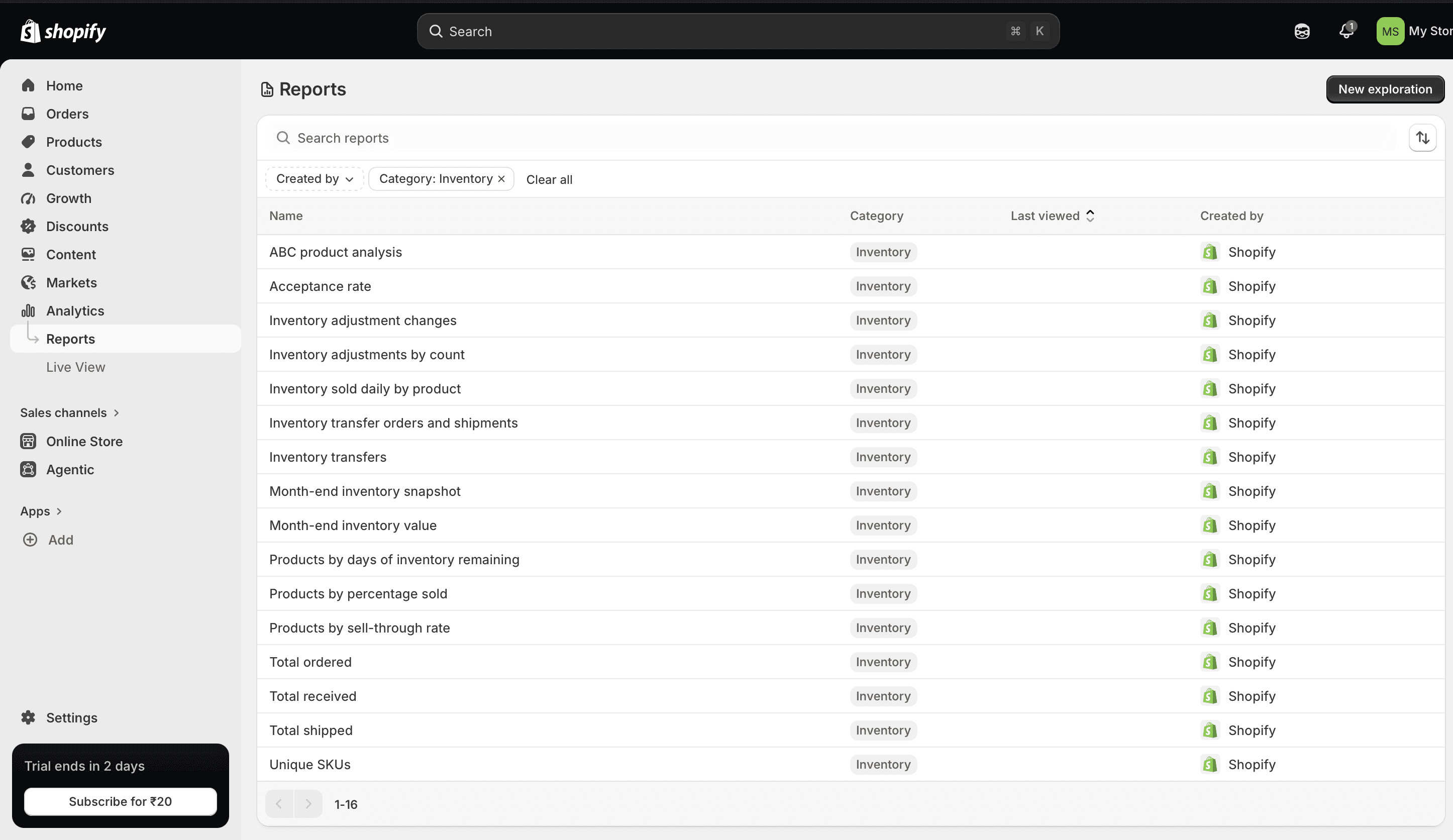Open Analytics in sidebar
This screenshot has height=840, width=1453.
[75, 311]
